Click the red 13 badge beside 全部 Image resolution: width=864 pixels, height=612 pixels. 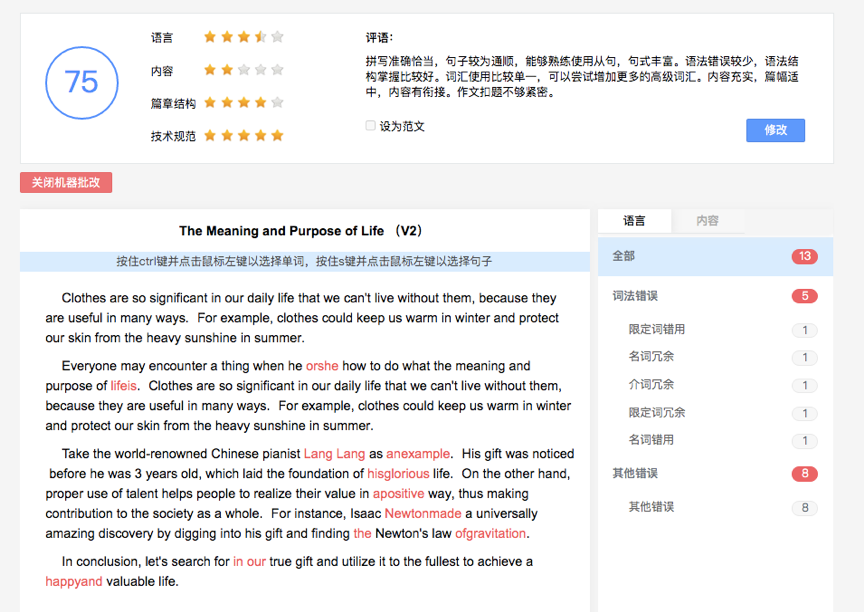tap(805, 256)
